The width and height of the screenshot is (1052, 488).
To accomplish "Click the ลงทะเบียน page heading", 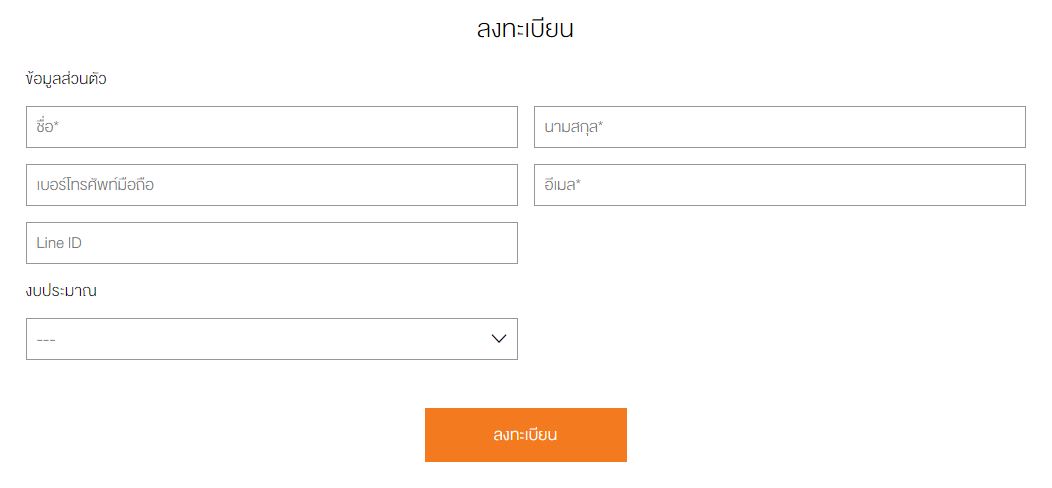I will 525,29.
